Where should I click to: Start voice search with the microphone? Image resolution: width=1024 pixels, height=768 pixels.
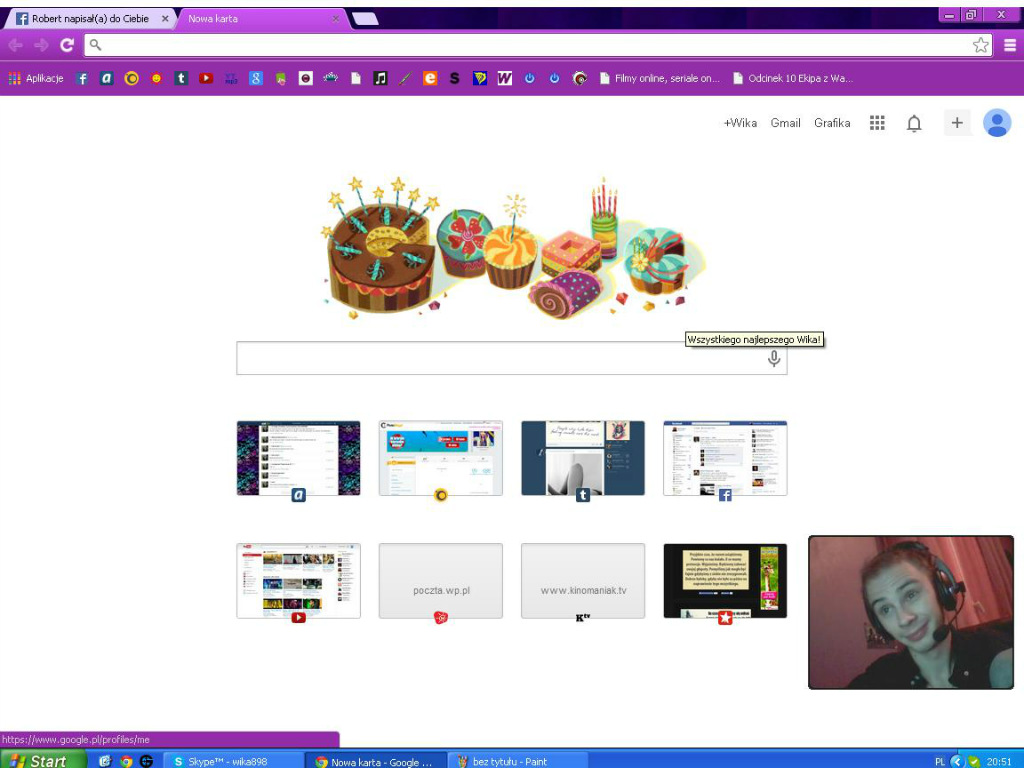[774, 359]
